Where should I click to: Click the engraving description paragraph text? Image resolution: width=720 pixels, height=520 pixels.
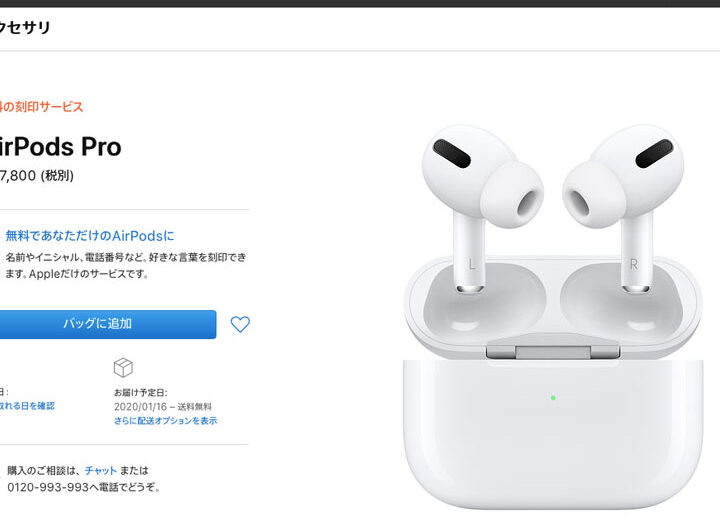click(126, 266)
